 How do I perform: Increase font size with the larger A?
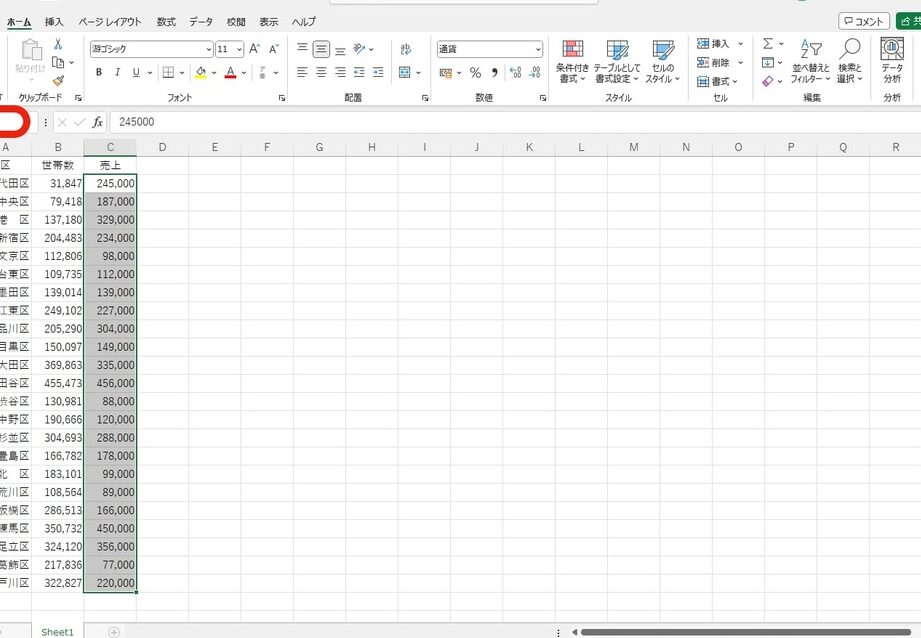click(x=254, y=49)
